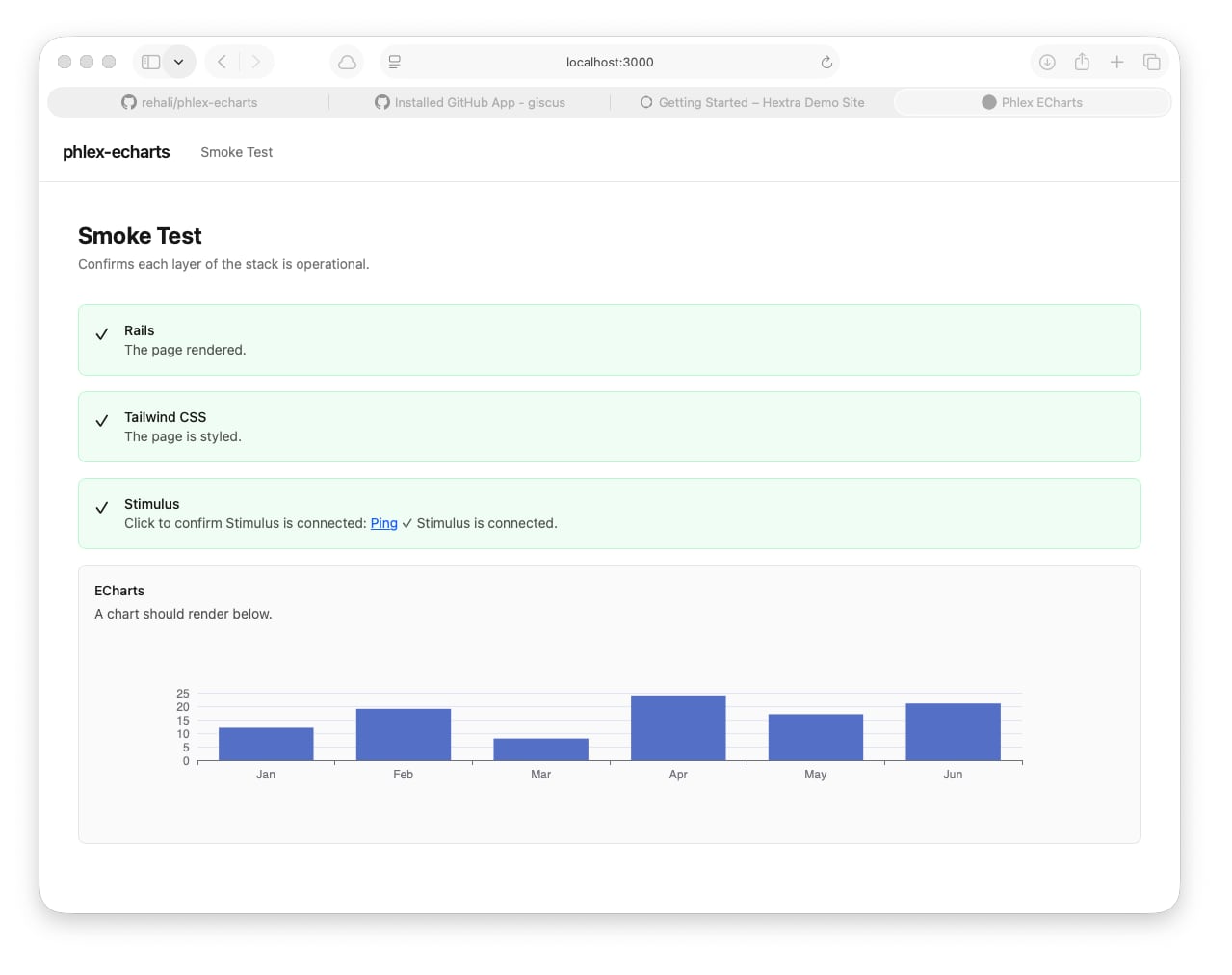This screenshot has height=975, width=1232.
Task: Click the Mar bar in the chart
Action: tap(540, 750)
